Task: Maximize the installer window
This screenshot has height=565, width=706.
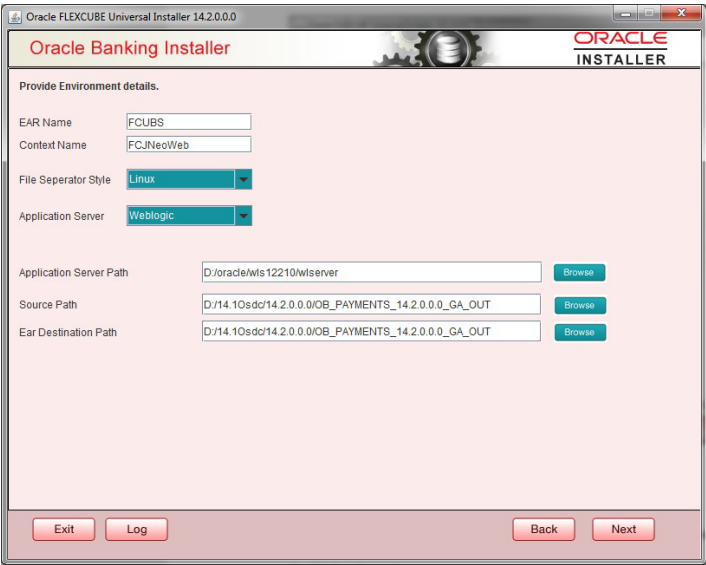Action: tap(649, 14)
